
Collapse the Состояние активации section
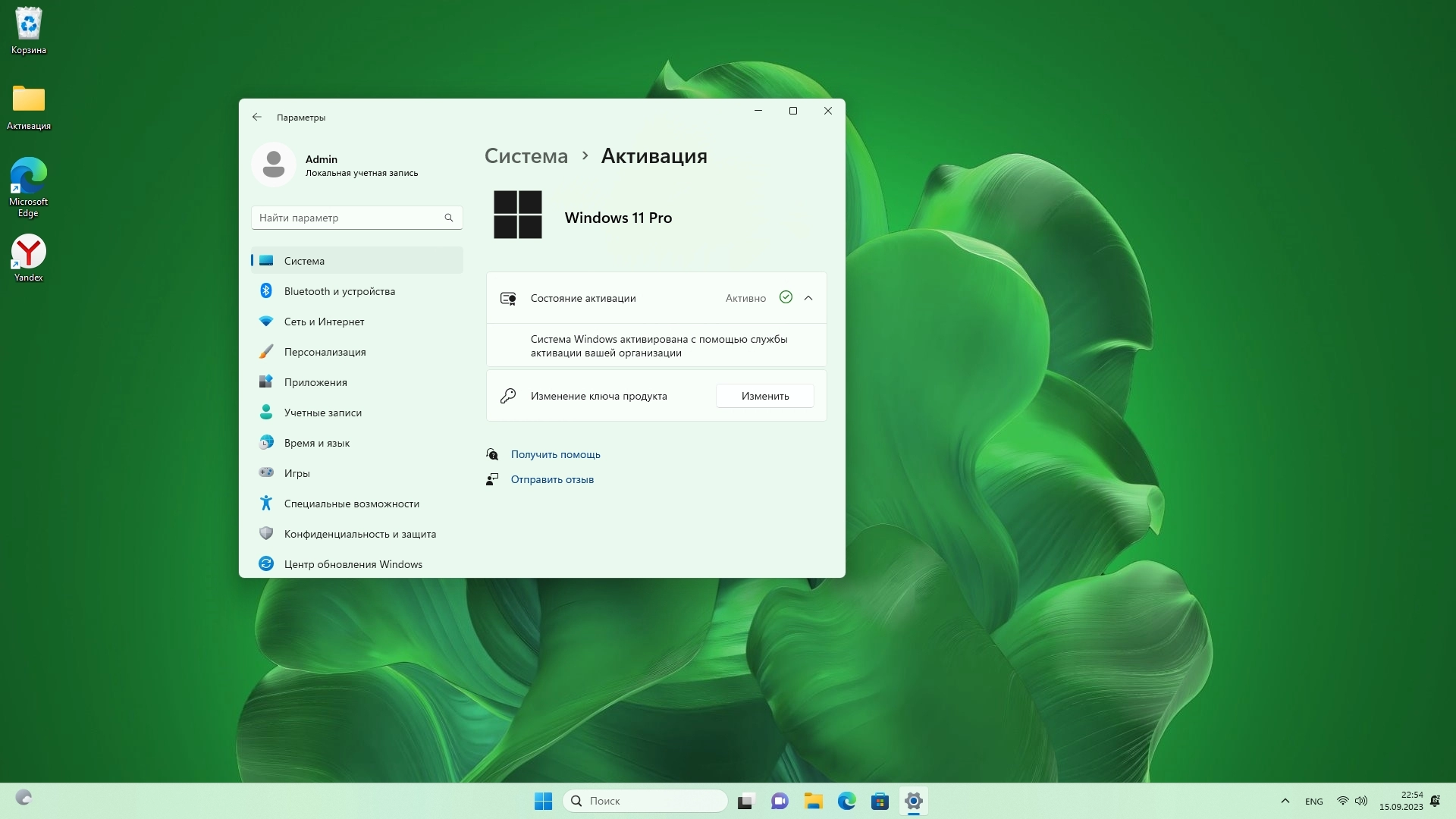808,298
